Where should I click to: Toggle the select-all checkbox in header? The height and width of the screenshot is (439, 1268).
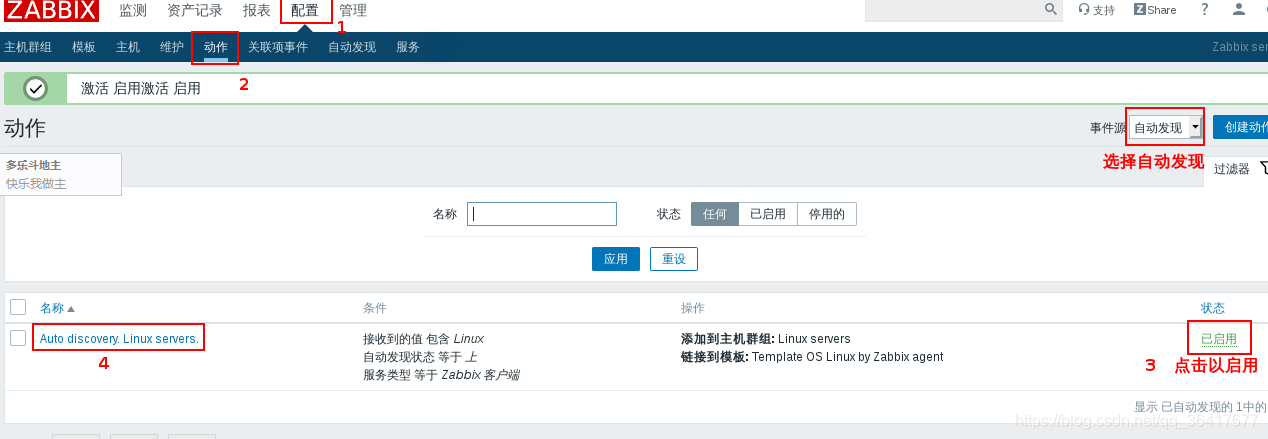(18, 307)
